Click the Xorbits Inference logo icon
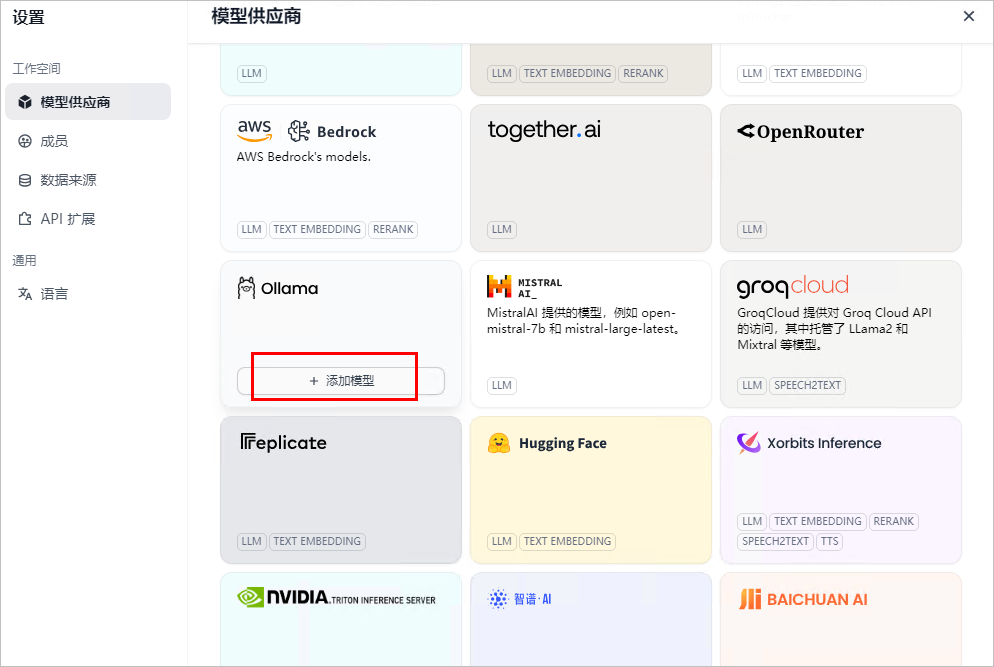This screenshot has width=994, height=667. [x=749, y=443]
